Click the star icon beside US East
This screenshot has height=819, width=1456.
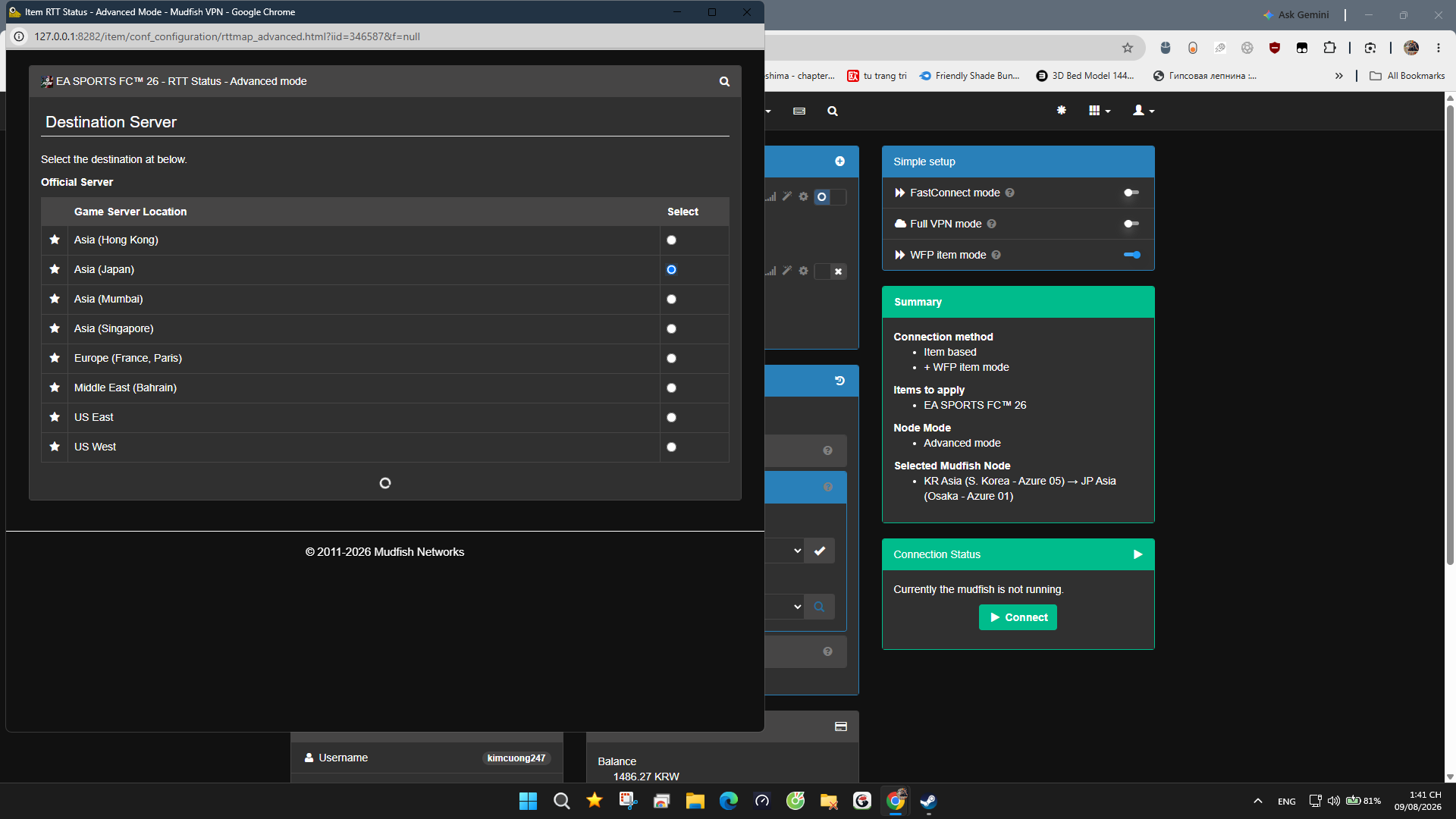pyautogui.click(x=55, y=417)
